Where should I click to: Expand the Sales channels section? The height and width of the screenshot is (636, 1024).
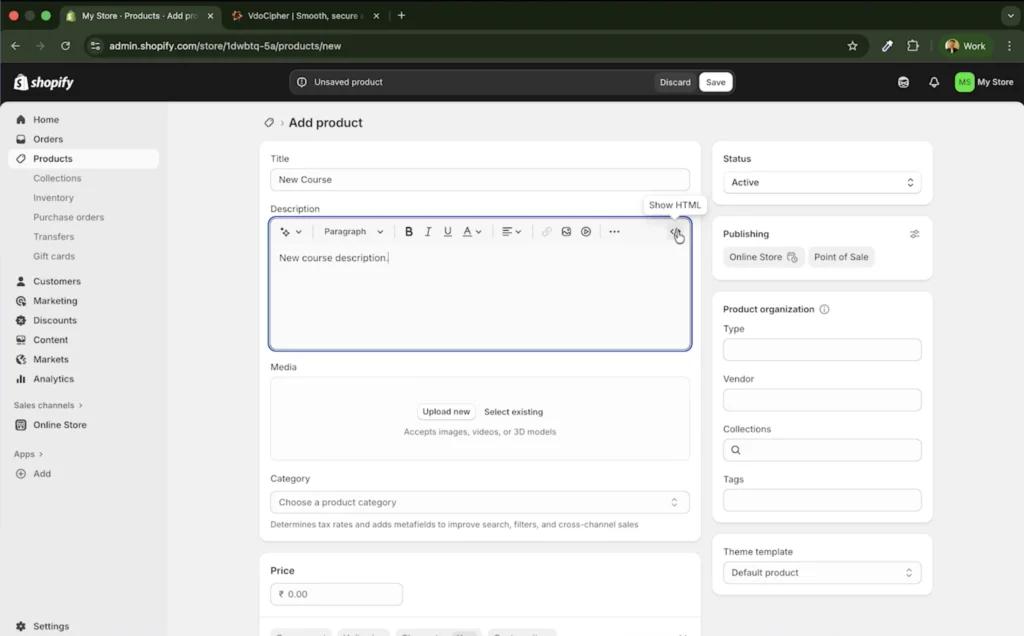click(48, 405)
